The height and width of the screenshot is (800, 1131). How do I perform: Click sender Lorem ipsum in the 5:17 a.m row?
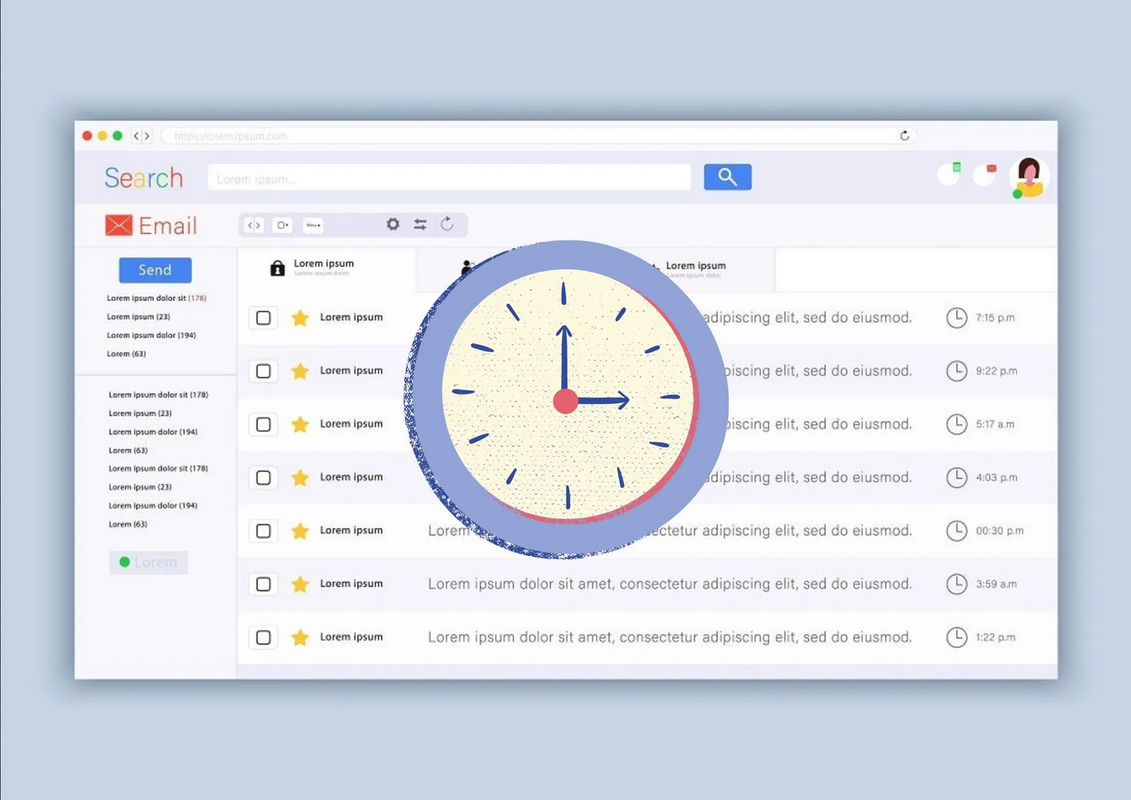(351, 424)
